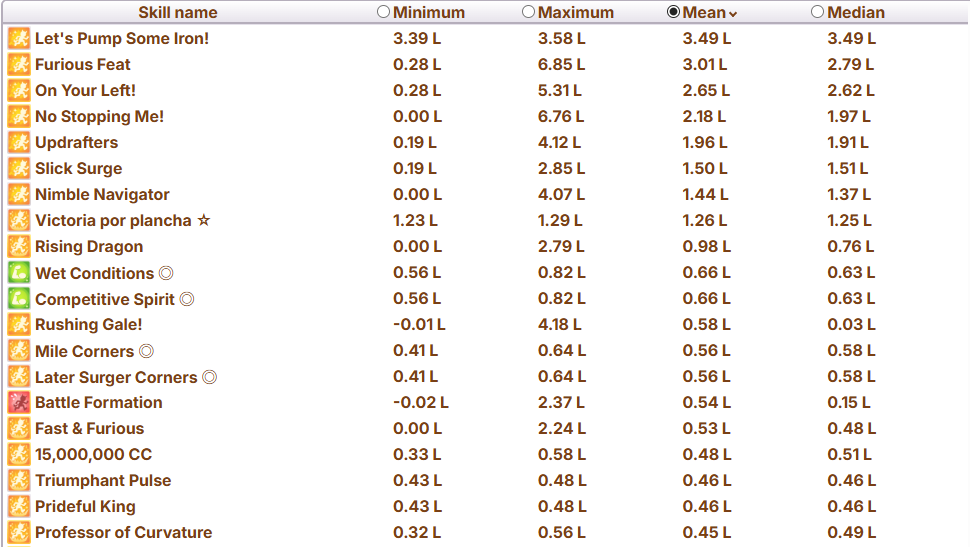Click the 5.31 L maximum of On Your Left!
This screenshot has height=547, width=970.
click(x=559, y=90)
